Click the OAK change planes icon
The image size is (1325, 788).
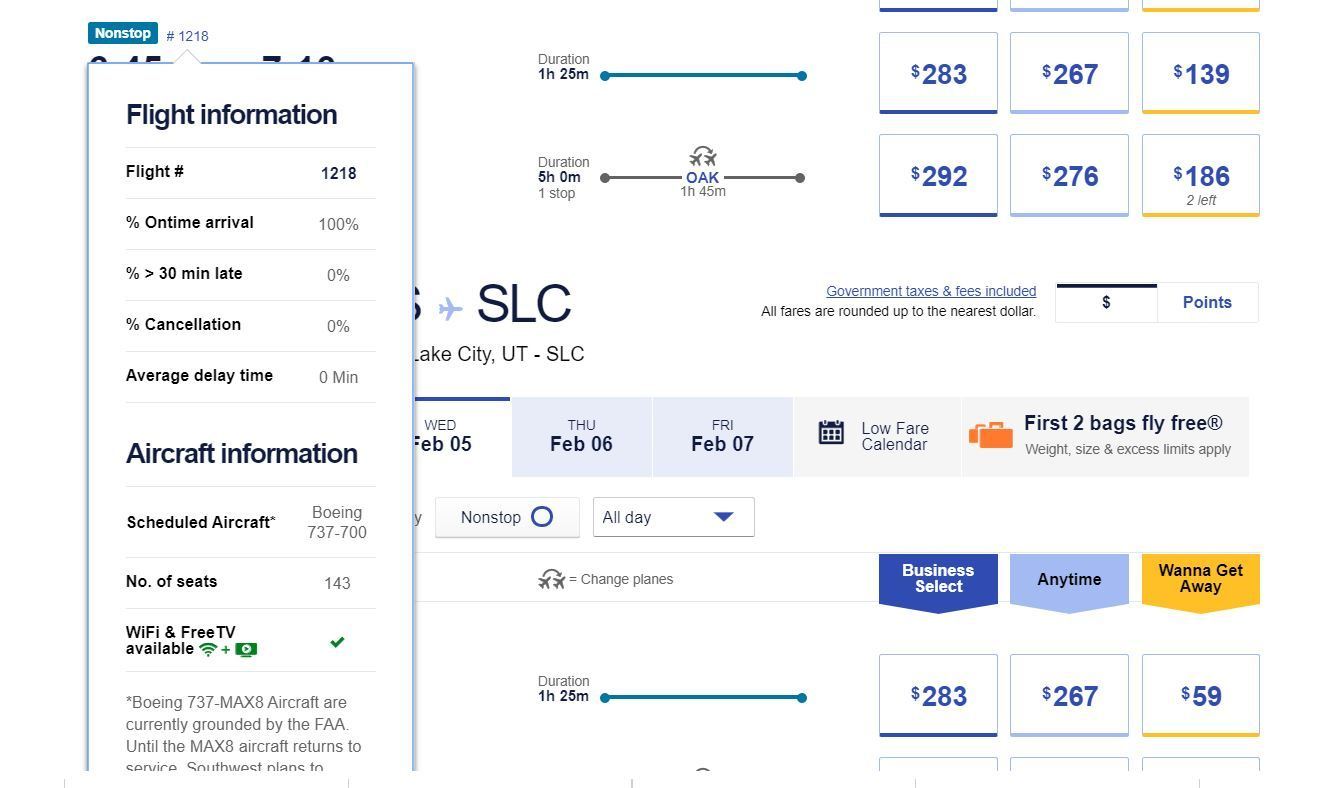[703, 157]
